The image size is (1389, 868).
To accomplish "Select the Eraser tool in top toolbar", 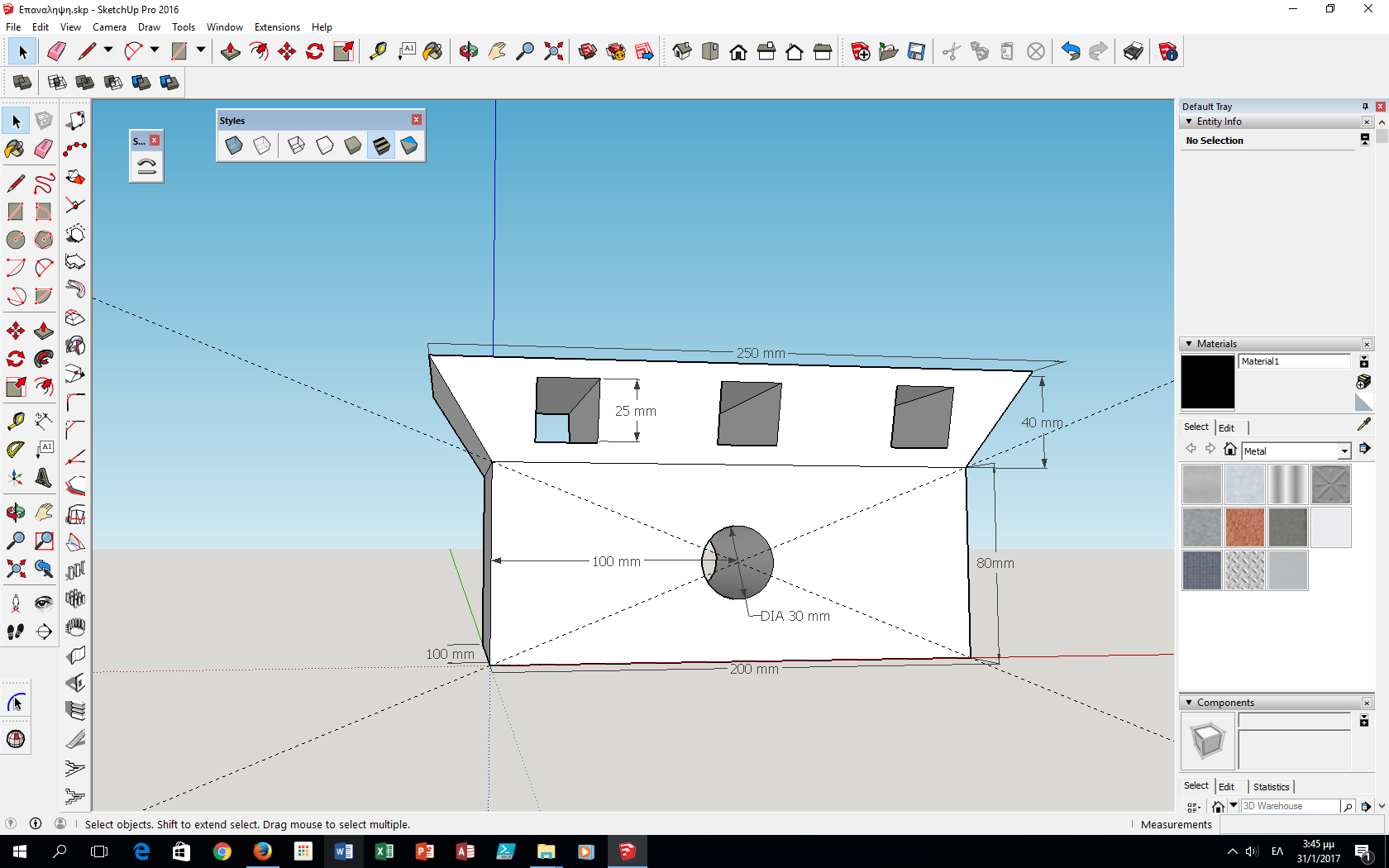I will click(56, 52).
